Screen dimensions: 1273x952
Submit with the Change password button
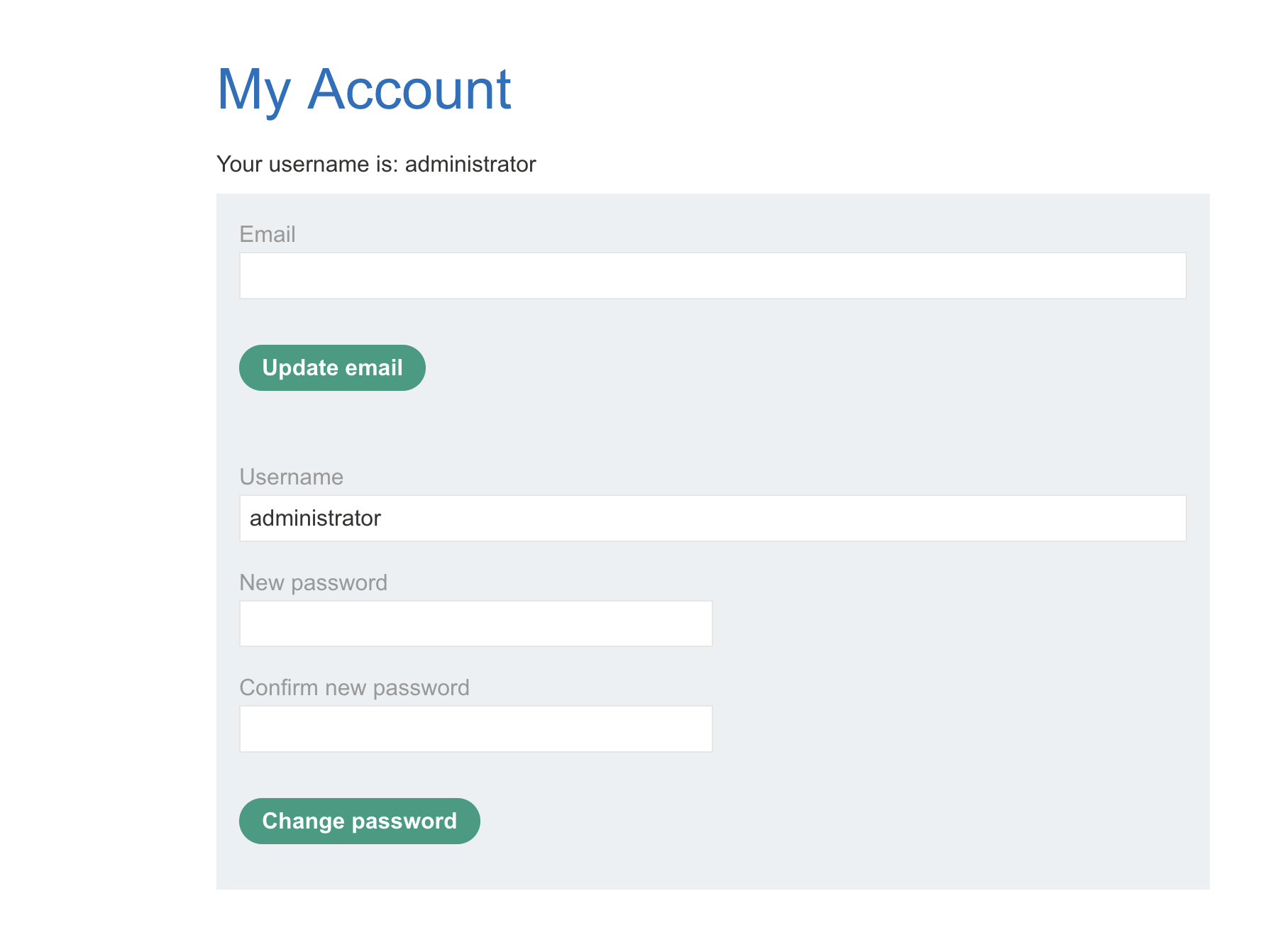tap(359, 821)
